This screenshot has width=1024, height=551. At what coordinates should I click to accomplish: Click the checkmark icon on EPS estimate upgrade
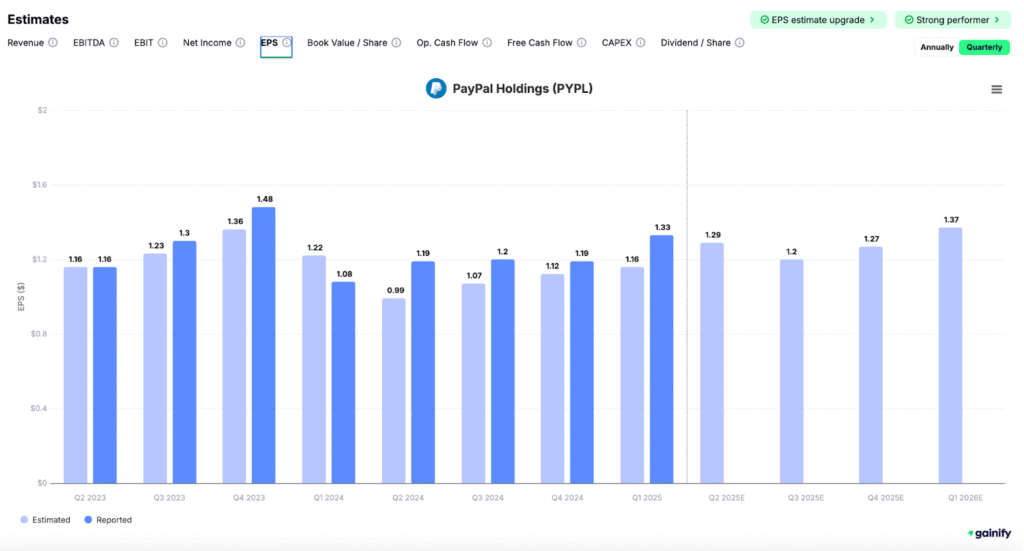pos(765,20)
